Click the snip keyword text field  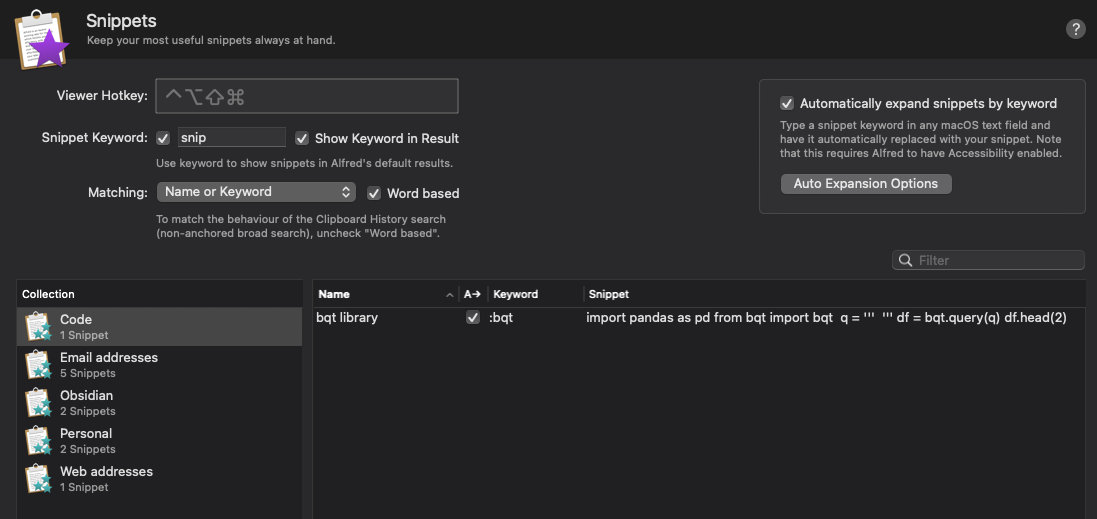coord(231,138)
